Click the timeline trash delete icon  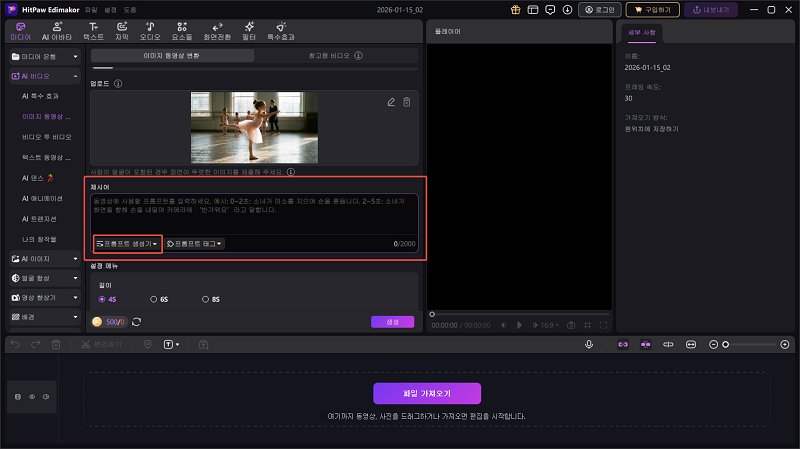[56, 345]
